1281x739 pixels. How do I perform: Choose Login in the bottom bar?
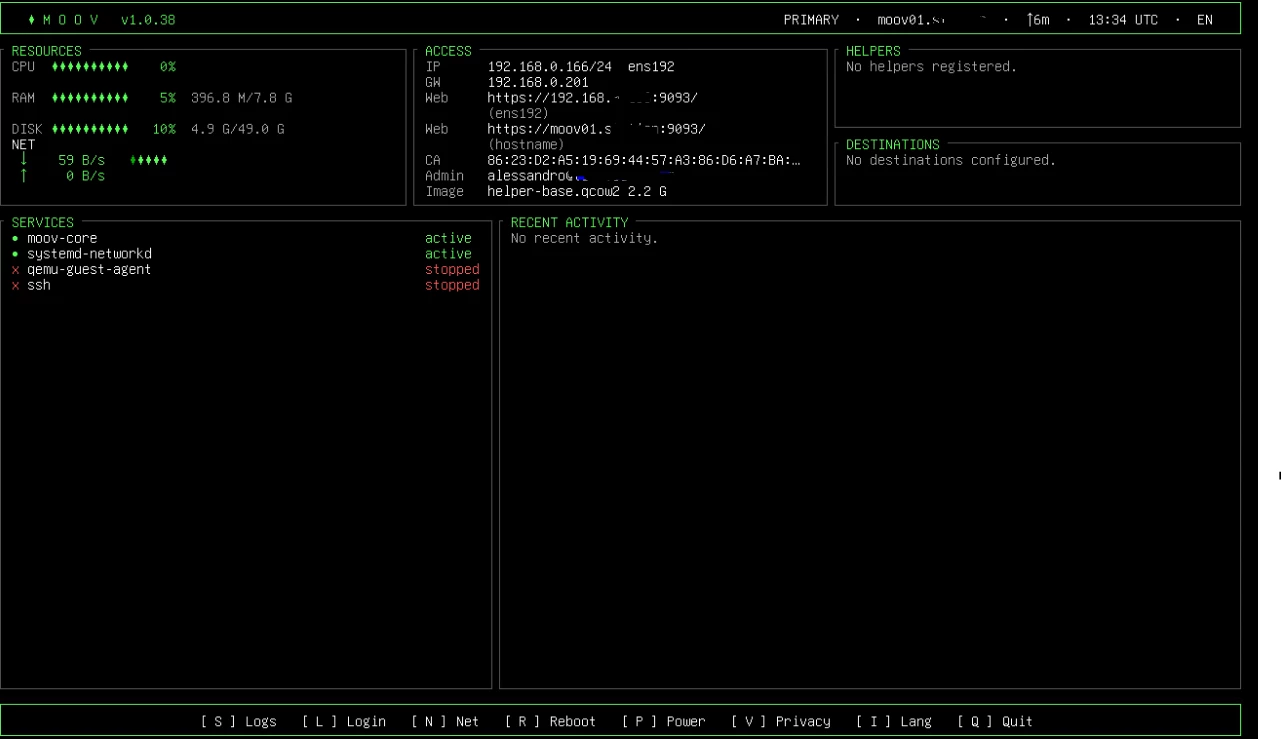point(344,722)
